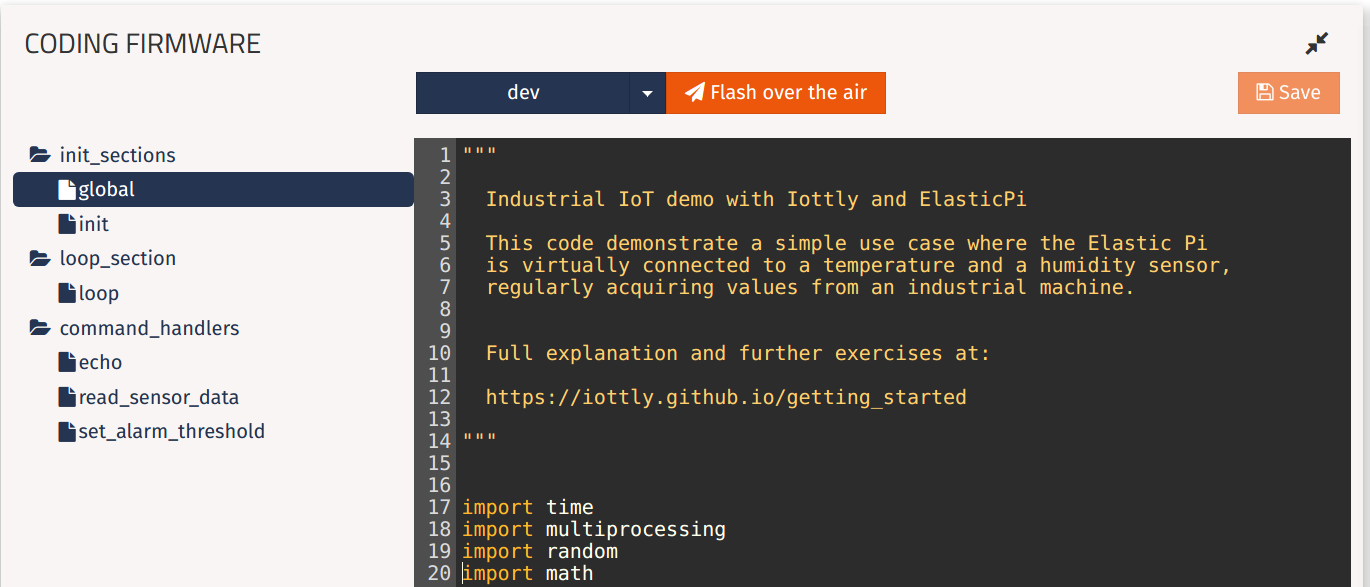Screen dimensions: 1370x587
Task: Click Flash over the air
Action: tap(776, 92)
